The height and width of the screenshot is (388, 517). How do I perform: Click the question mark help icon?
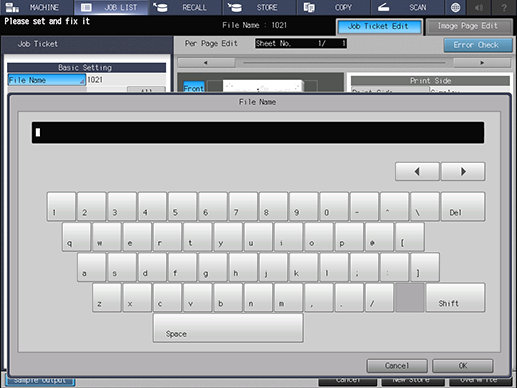pos(504,7)
